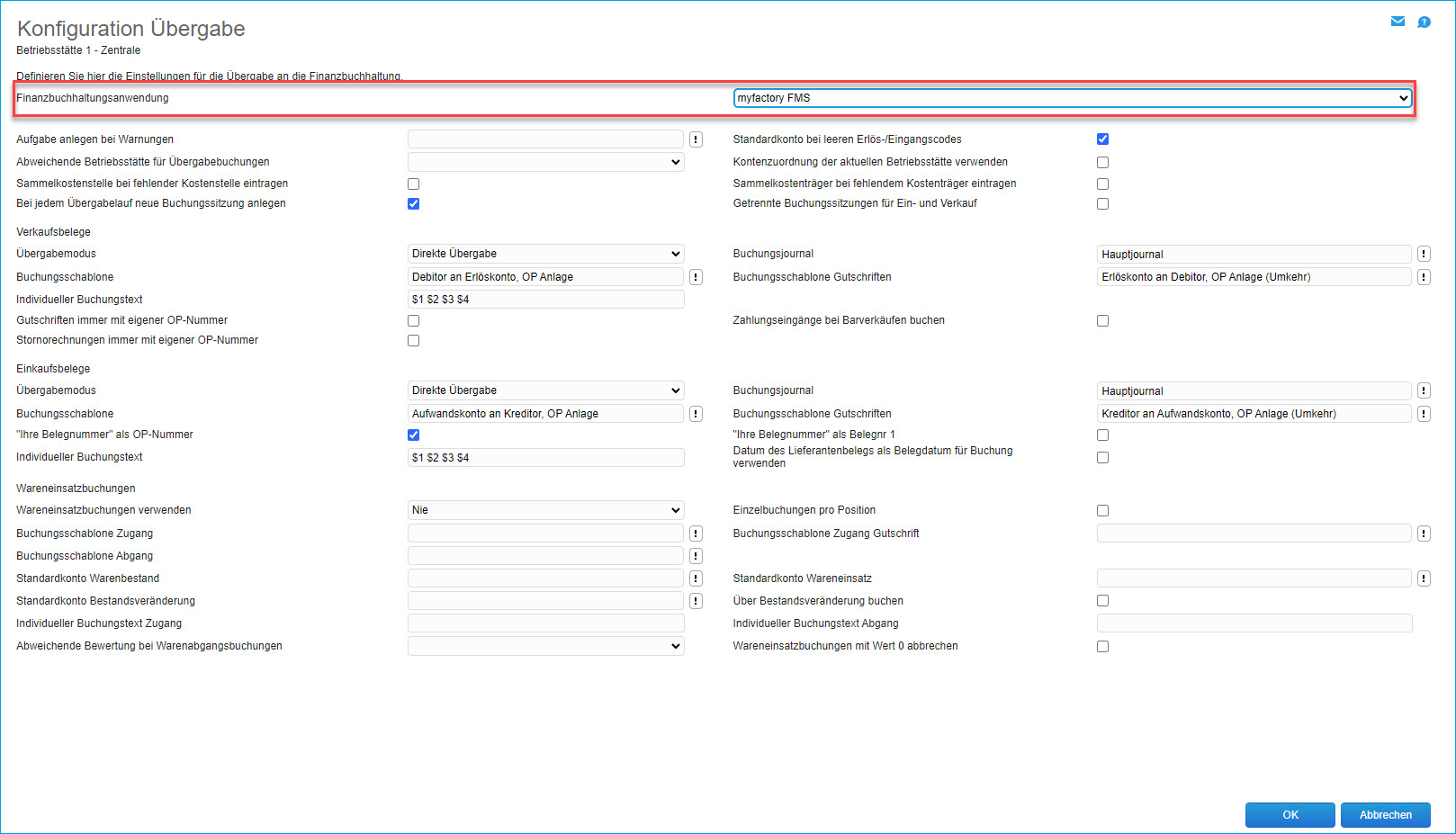
Task: Open lookup for Standardkonto Warenbestand
Action: (696, 578)
